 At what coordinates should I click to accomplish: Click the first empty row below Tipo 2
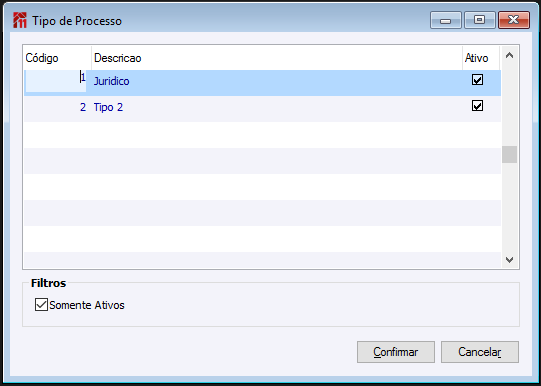262,135
